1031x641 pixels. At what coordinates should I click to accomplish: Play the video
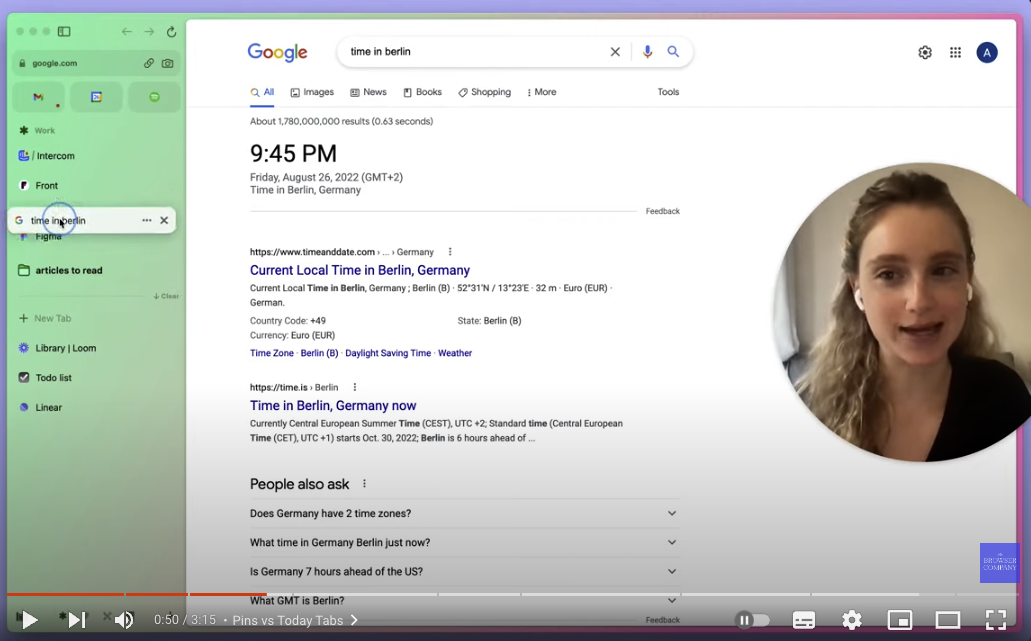click(x=28, y=619)
